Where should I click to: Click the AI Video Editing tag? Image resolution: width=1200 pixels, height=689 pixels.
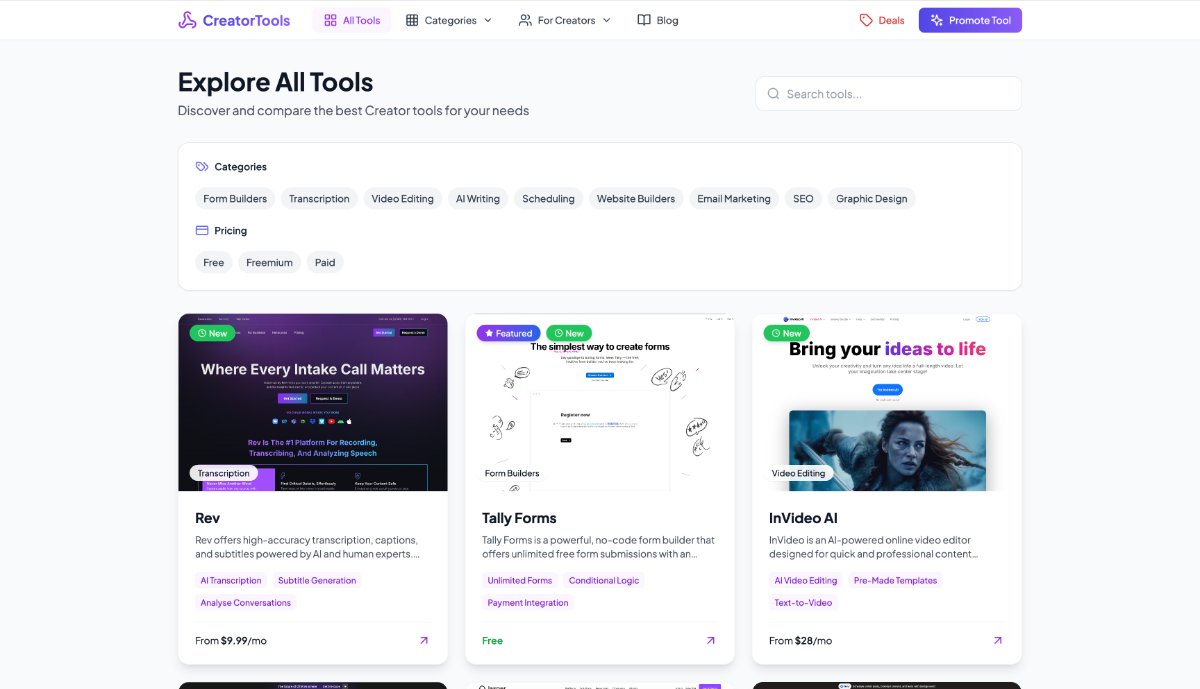(x=806, y=580)
